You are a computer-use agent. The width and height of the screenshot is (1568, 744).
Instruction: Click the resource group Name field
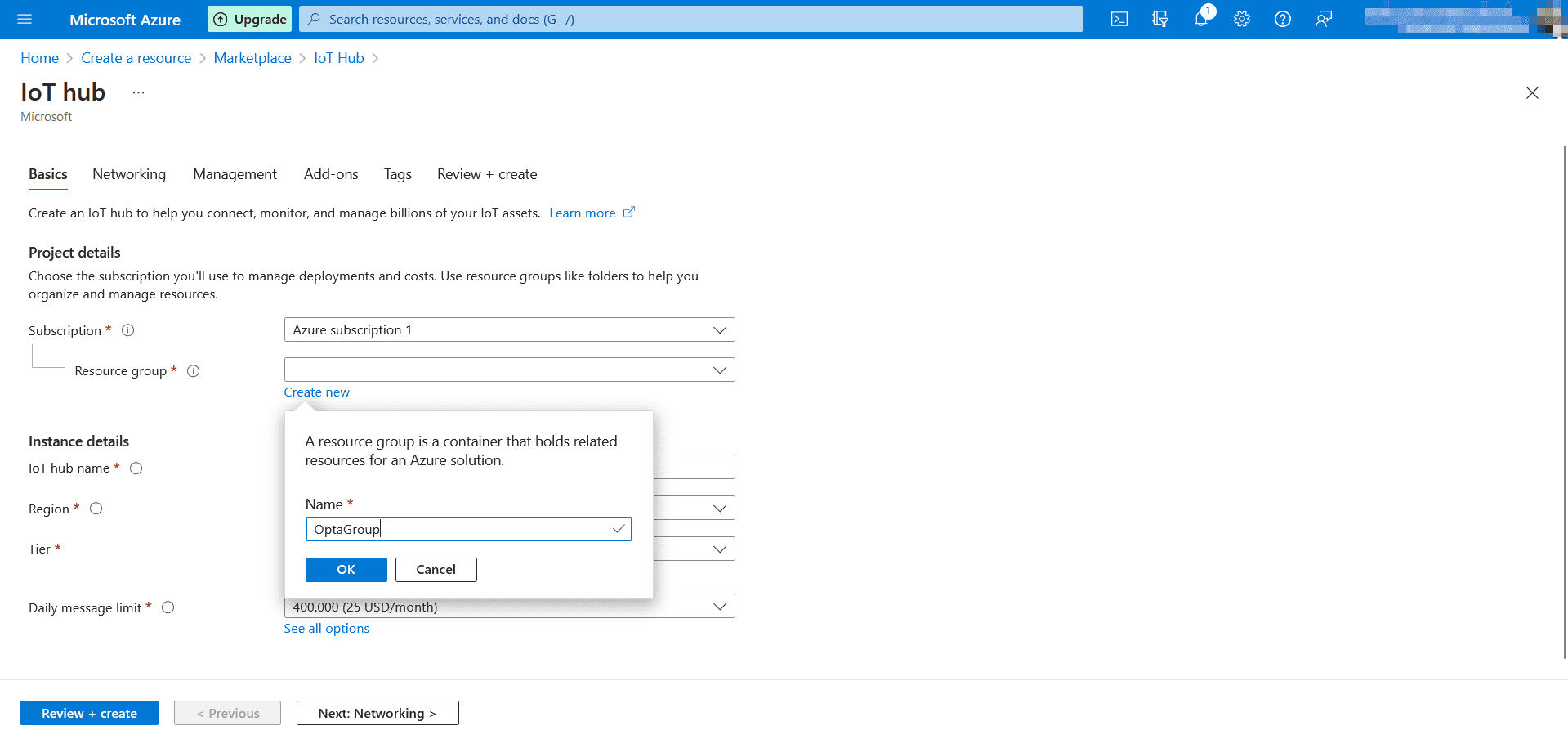(x=458, y=529)
